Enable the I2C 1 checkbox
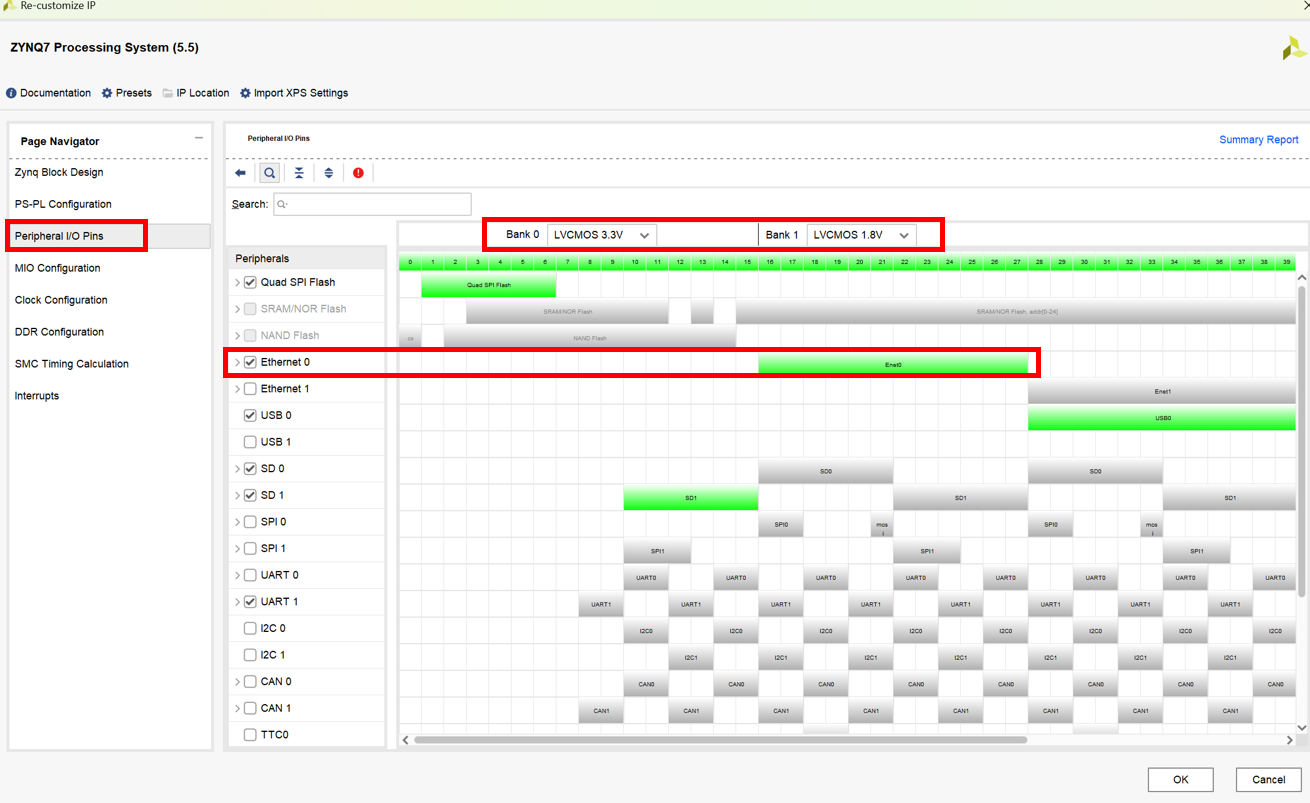The width and height of the screenshot is (1310, 803). click(x=250, y=655)
